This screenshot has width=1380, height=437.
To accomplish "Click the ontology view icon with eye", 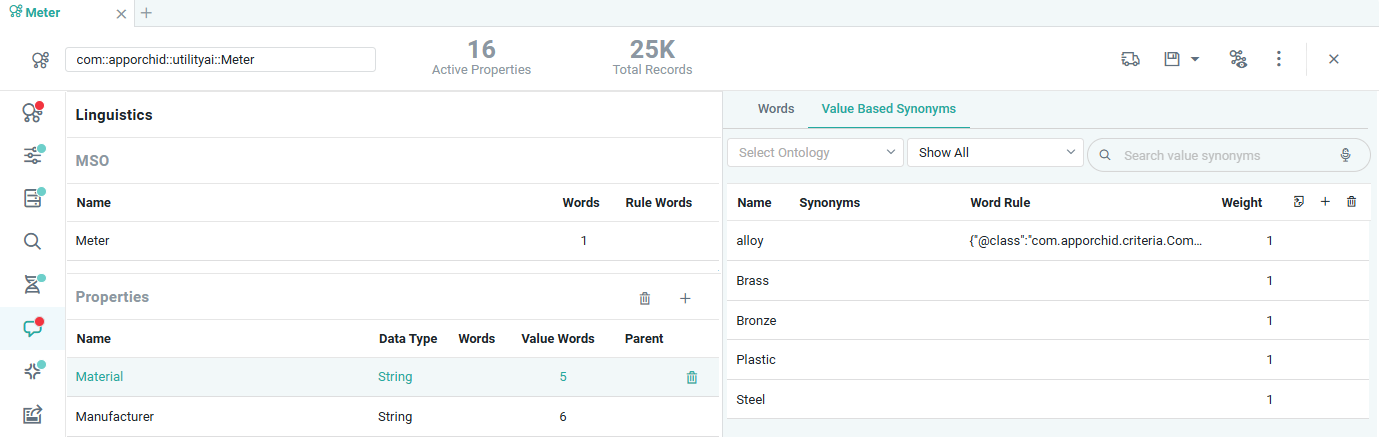I will tap(1238, 60).
